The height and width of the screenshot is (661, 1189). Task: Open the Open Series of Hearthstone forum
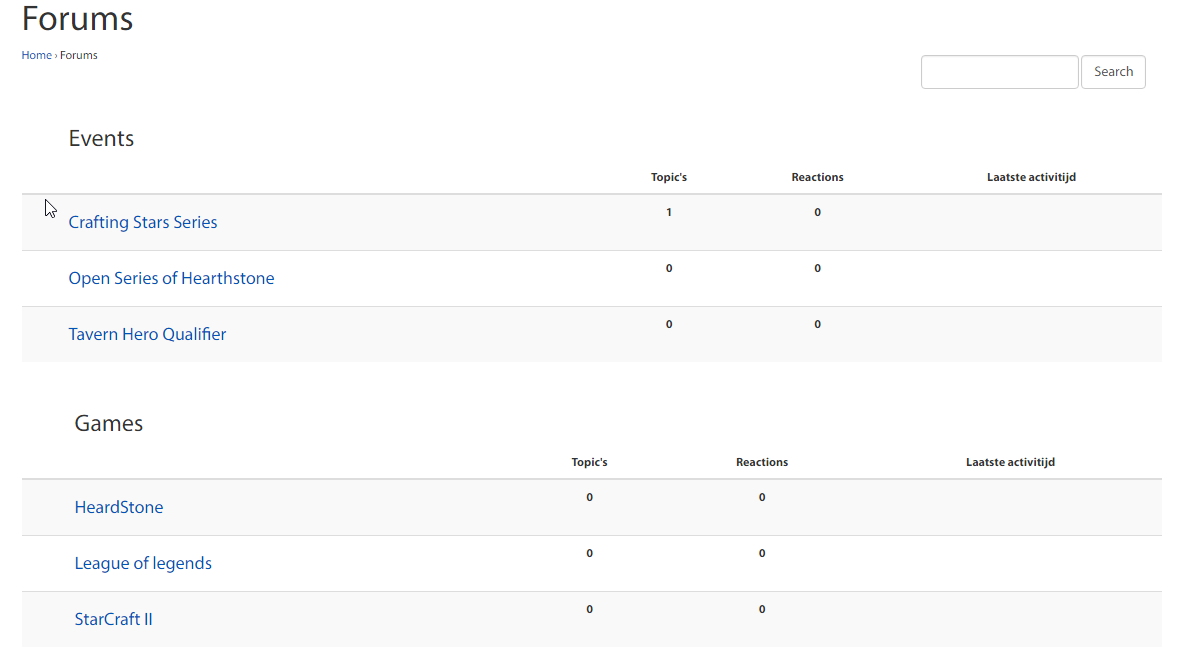point(171,278)
